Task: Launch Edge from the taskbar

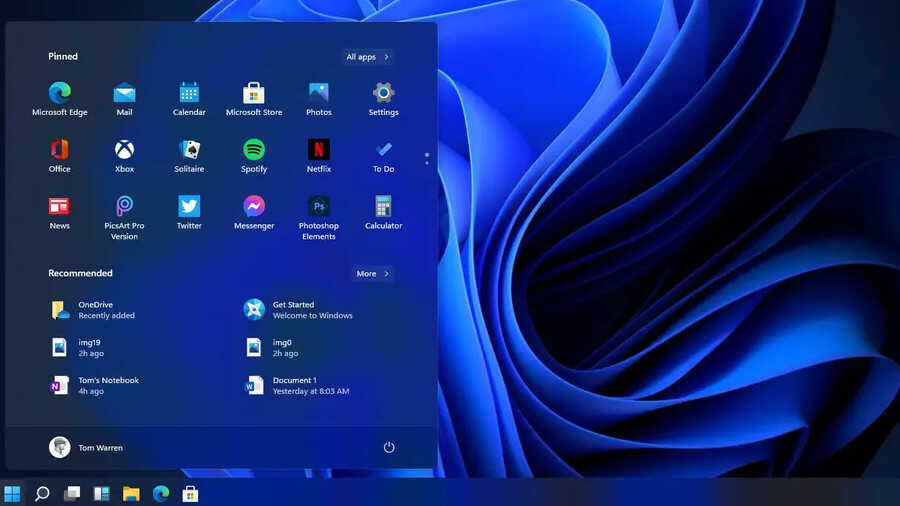Action: (x=161, y=493)
